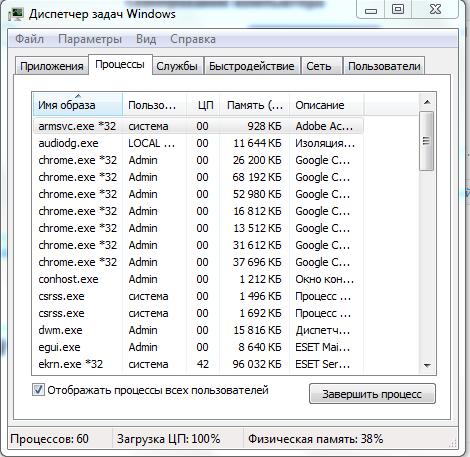
Task: Select chrome.exe using 37 696 КБ
Action: 198,262
